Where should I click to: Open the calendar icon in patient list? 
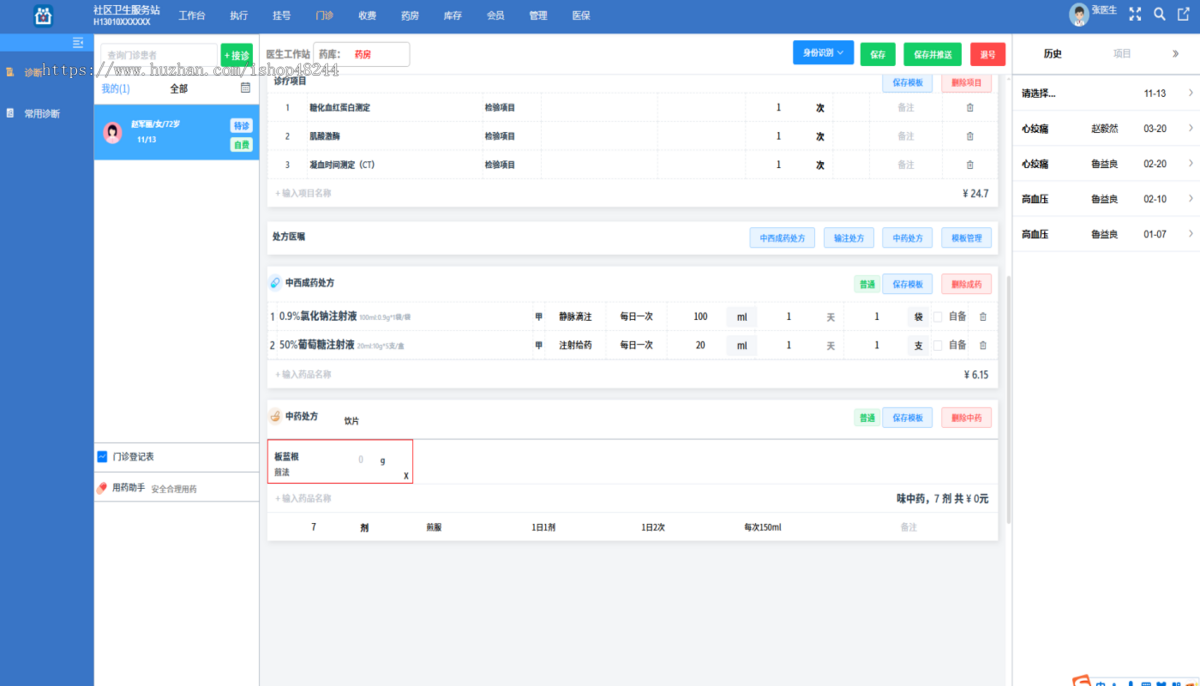[x=245, y=88]
